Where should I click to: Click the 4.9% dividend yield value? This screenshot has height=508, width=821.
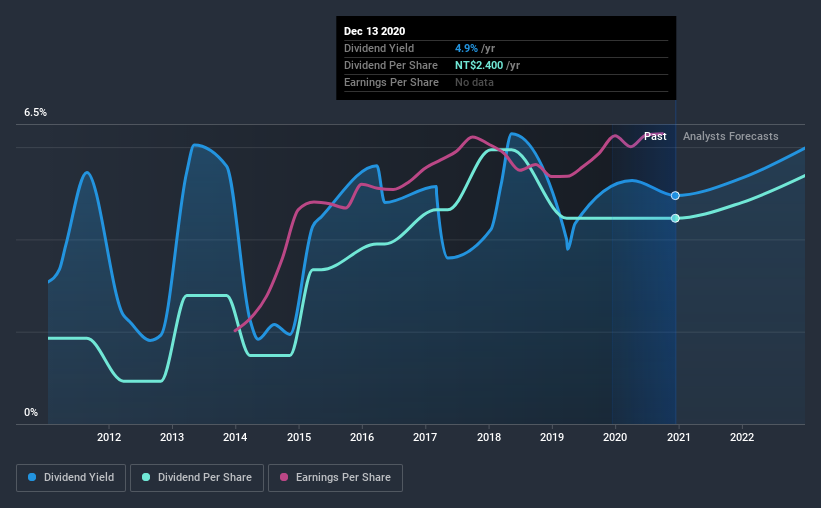click(467, 48)
